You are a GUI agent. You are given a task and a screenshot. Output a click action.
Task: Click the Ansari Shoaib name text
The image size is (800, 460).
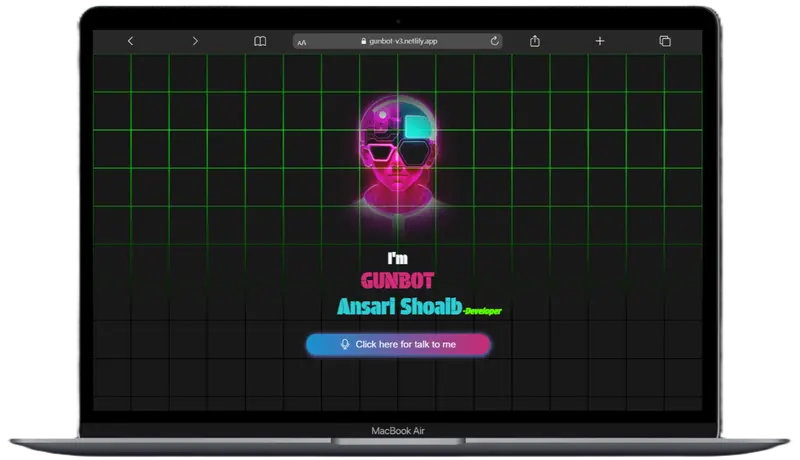399,306
